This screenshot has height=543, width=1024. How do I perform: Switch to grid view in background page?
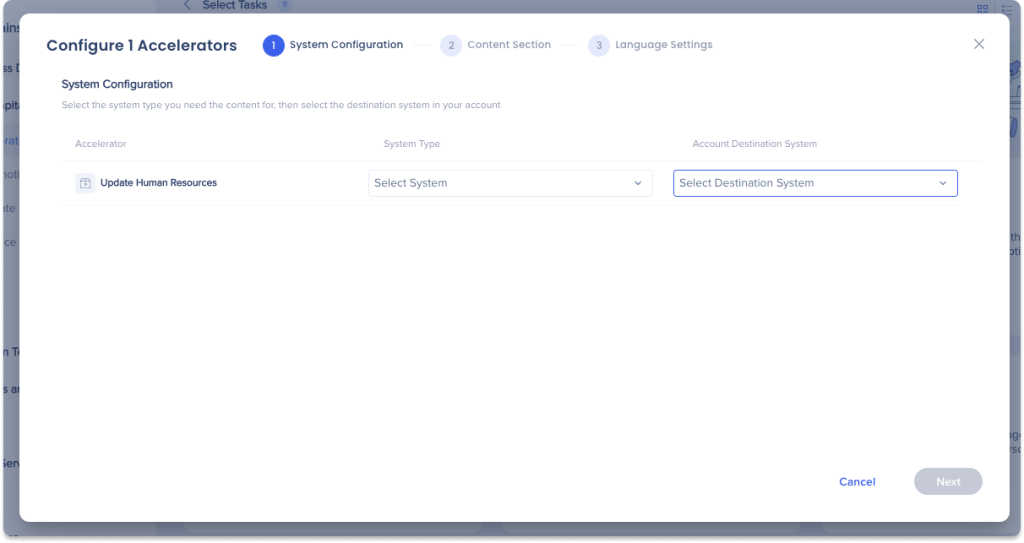click(983, 8)
